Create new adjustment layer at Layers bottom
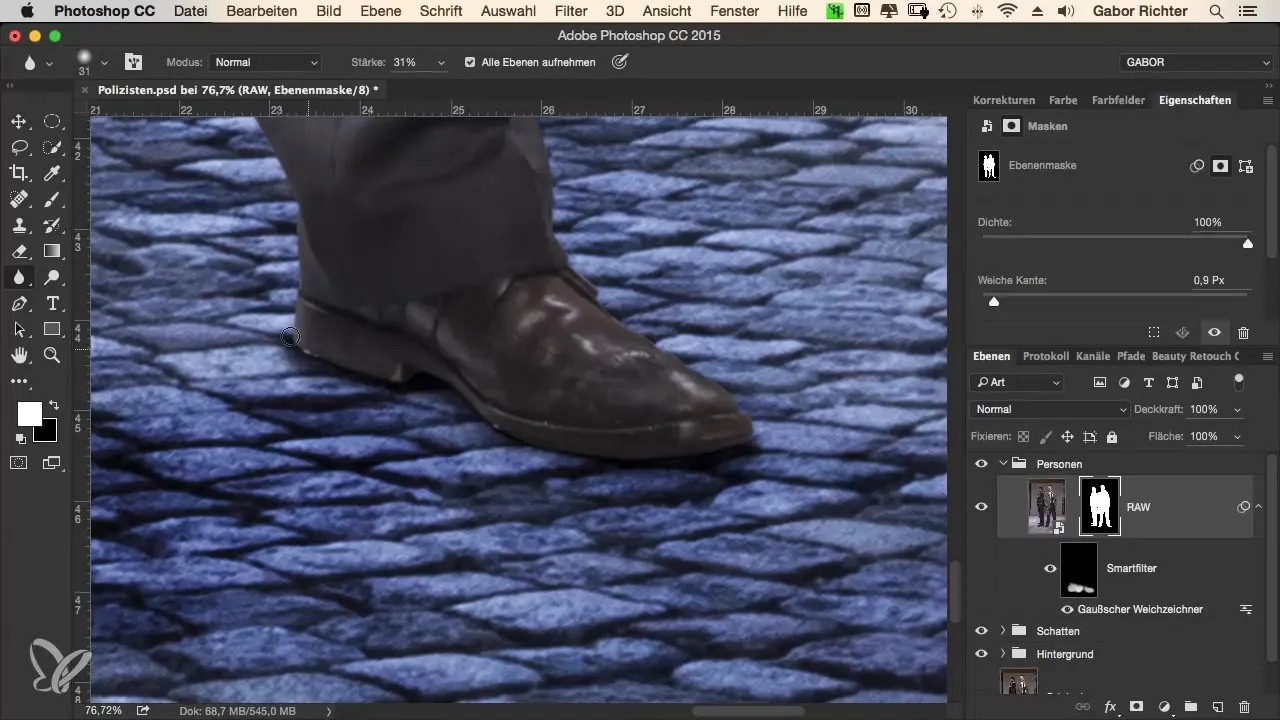The width and height of the screenshot is (1280, 720). point(1163,706)
